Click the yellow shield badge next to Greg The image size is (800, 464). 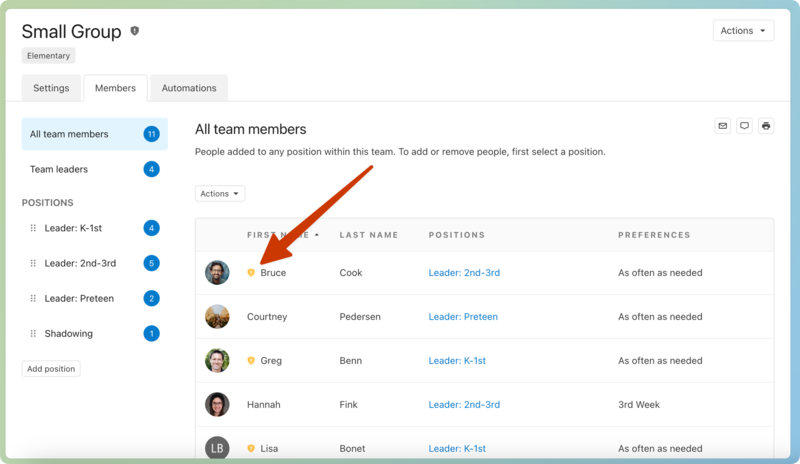pos(251,361)
